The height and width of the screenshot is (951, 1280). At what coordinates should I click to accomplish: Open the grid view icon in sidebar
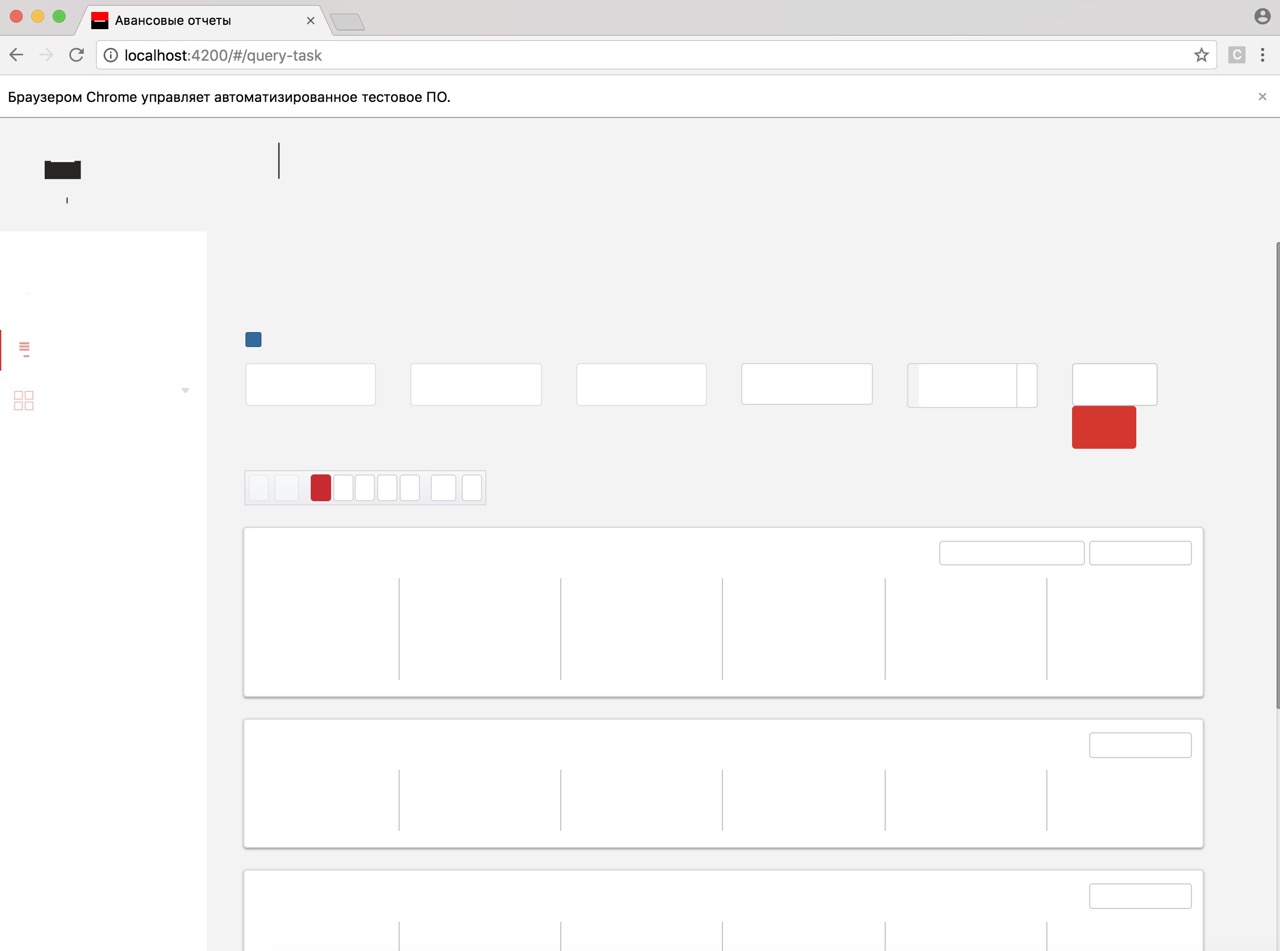pos(23,400)
